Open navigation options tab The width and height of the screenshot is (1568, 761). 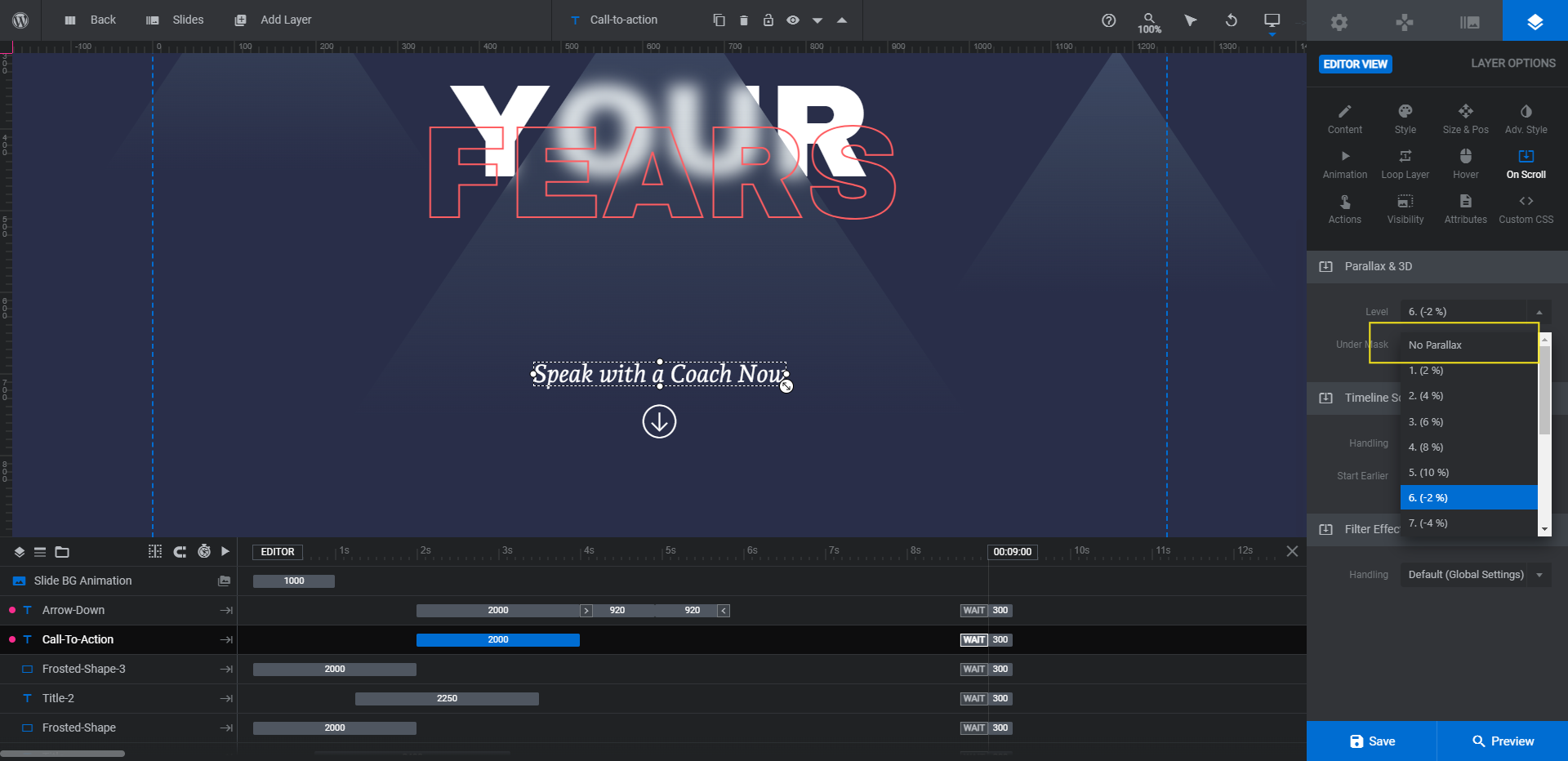[1405, 21]
